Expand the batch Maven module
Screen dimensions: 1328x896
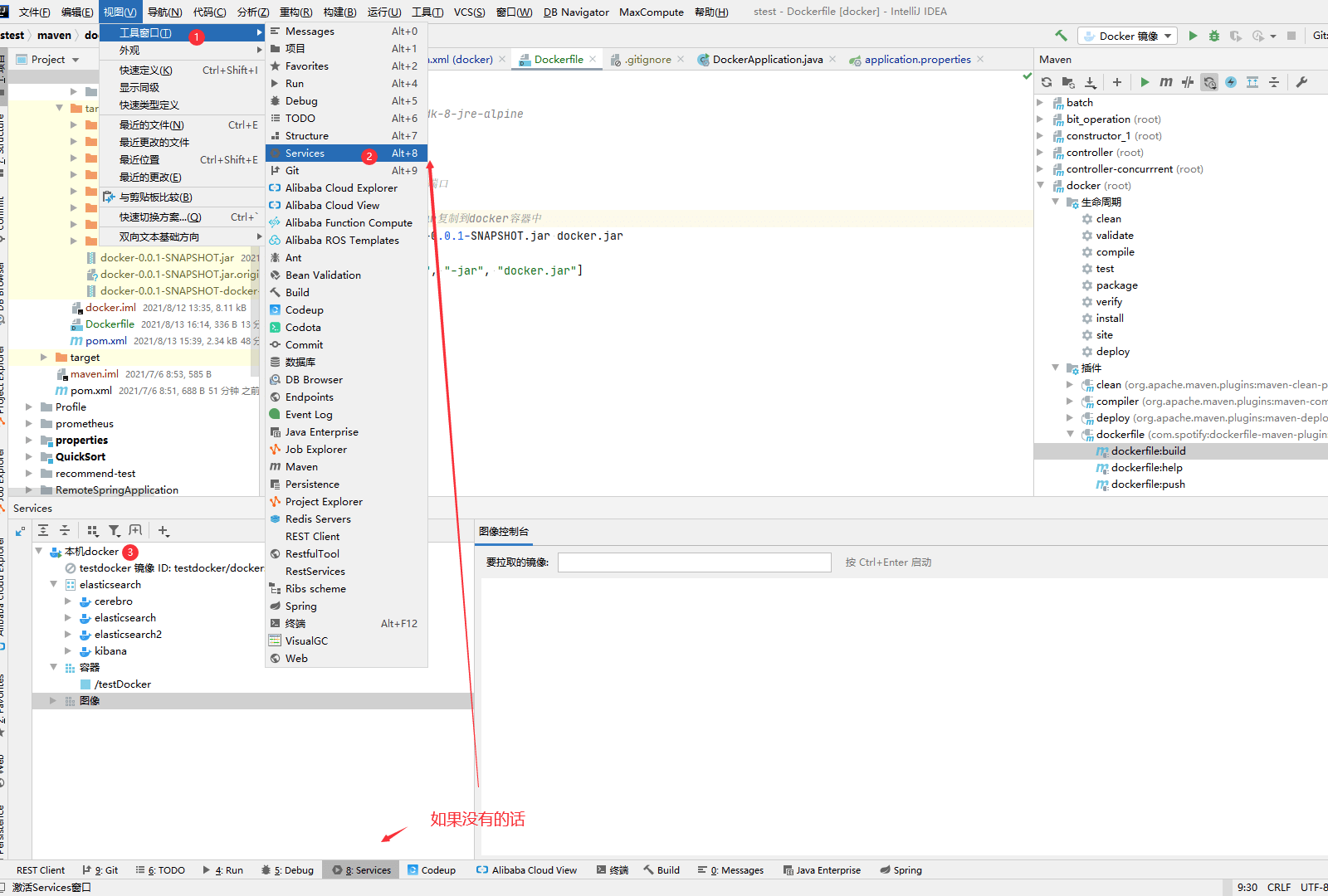tap(1041, 102)
